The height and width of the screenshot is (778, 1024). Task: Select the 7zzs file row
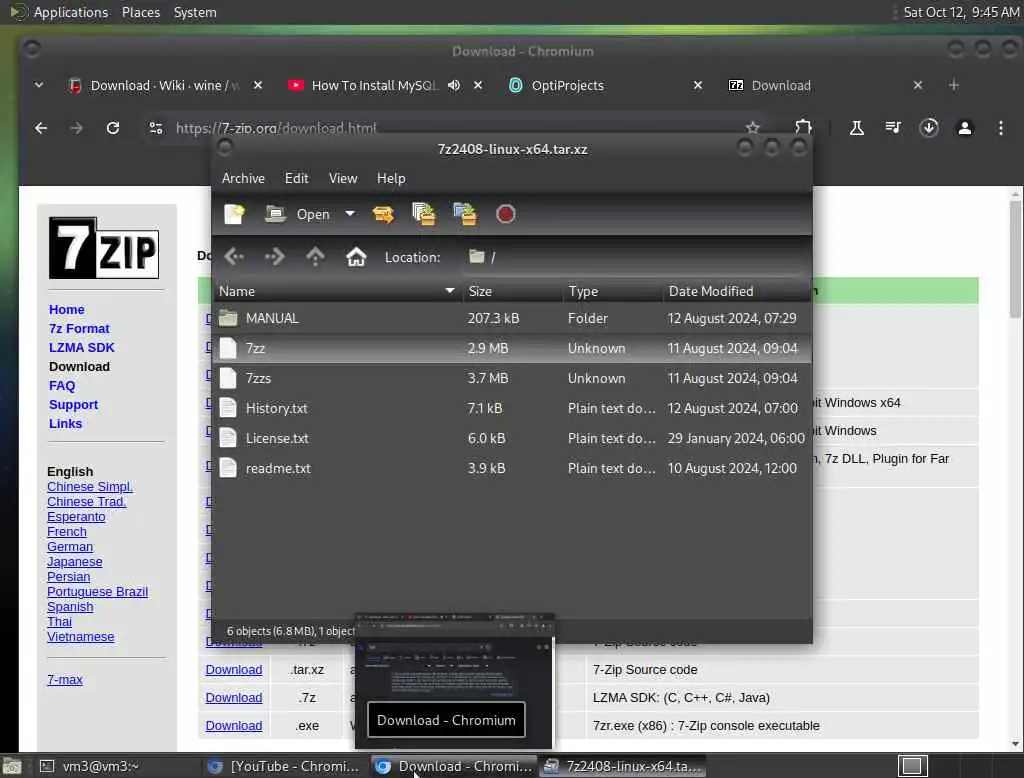(512, 378)
